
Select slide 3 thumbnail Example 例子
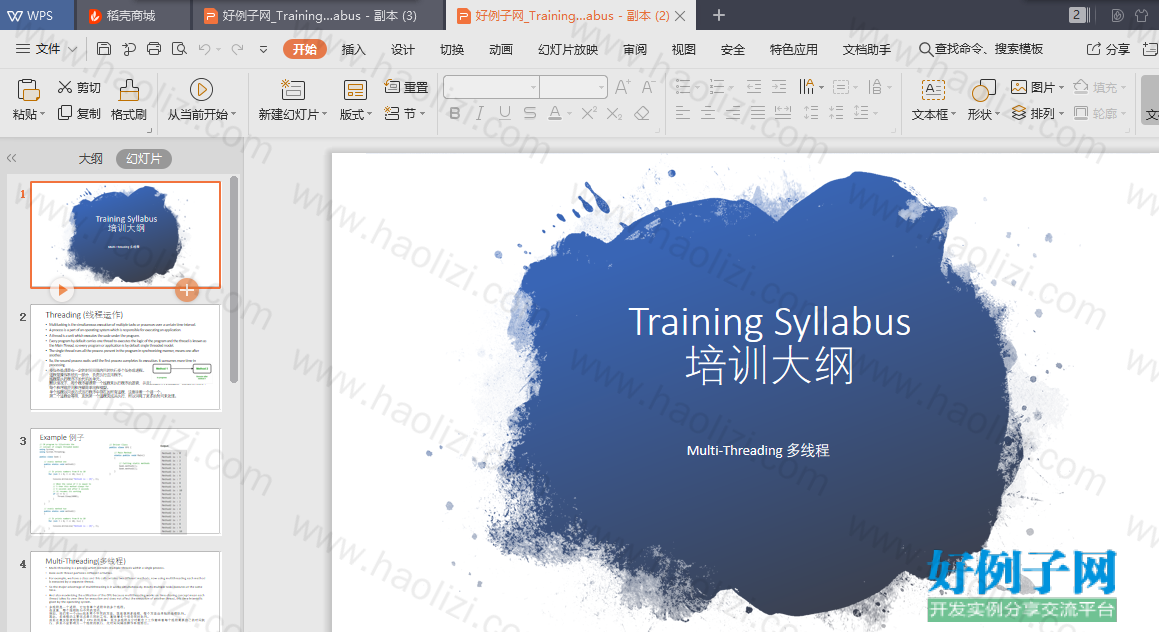125,481
